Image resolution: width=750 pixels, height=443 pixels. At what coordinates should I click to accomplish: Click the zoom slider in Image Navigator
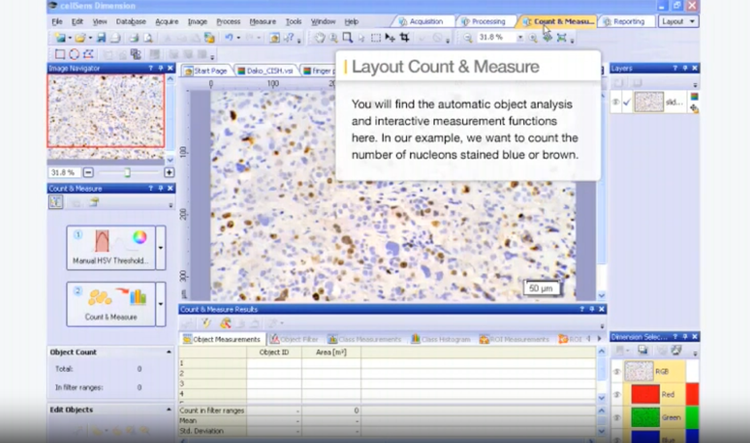(127, 172)
